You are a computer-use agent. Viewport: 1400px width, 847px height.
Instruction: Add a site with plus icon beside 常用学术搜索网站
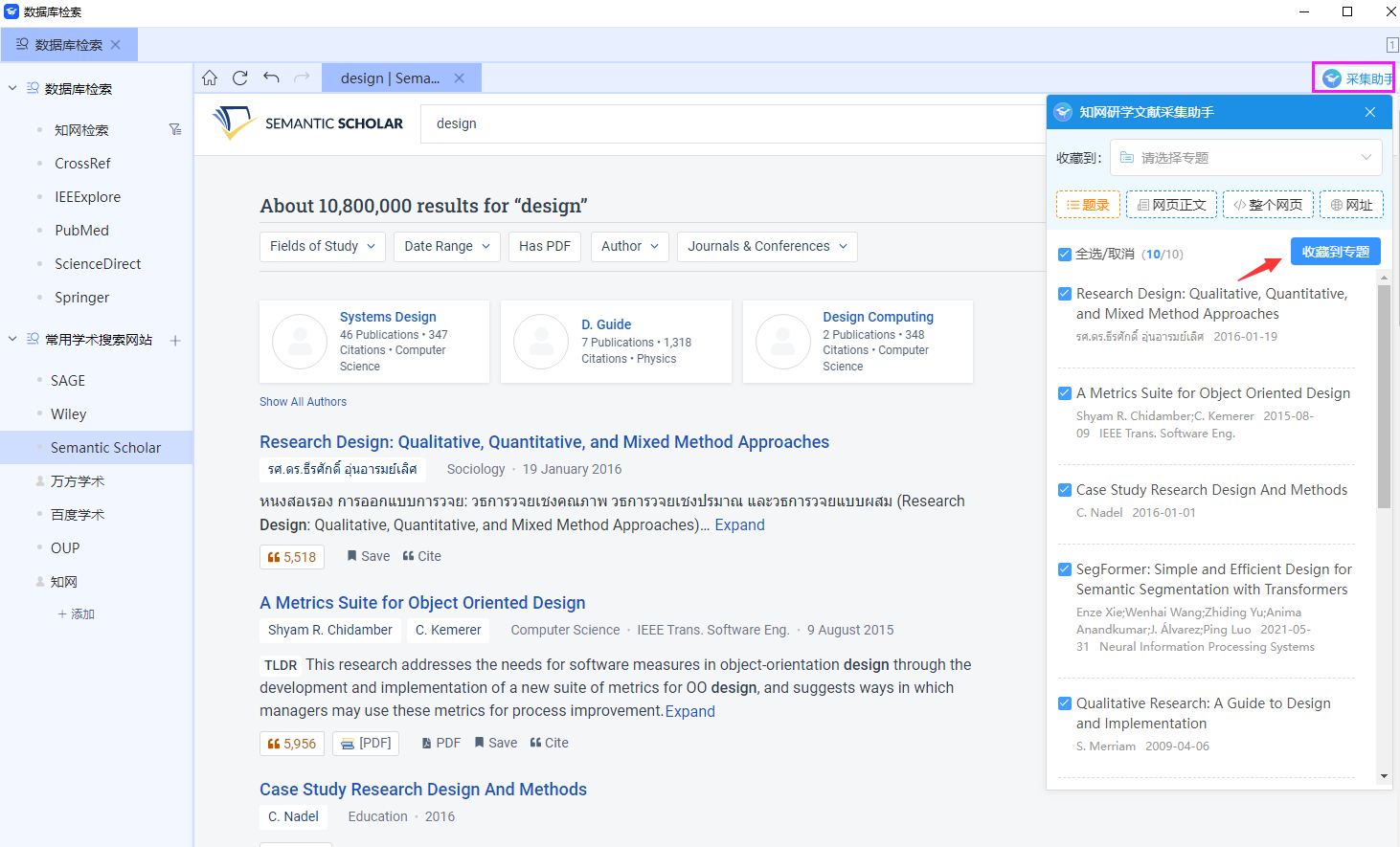(175, 340)
